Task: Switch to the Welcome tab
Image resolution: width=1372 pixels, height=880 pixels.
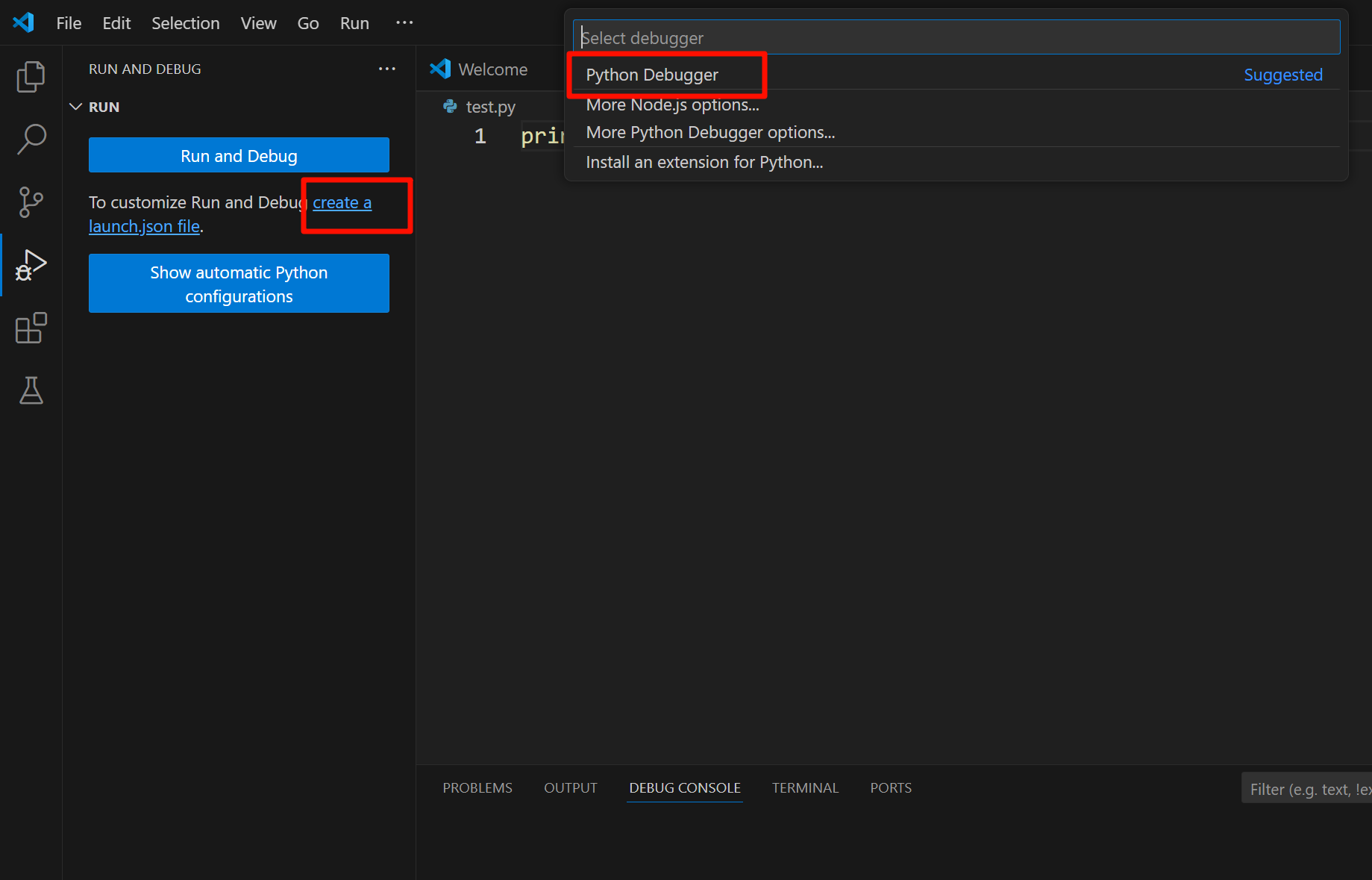Action: (x=492, y=69)
